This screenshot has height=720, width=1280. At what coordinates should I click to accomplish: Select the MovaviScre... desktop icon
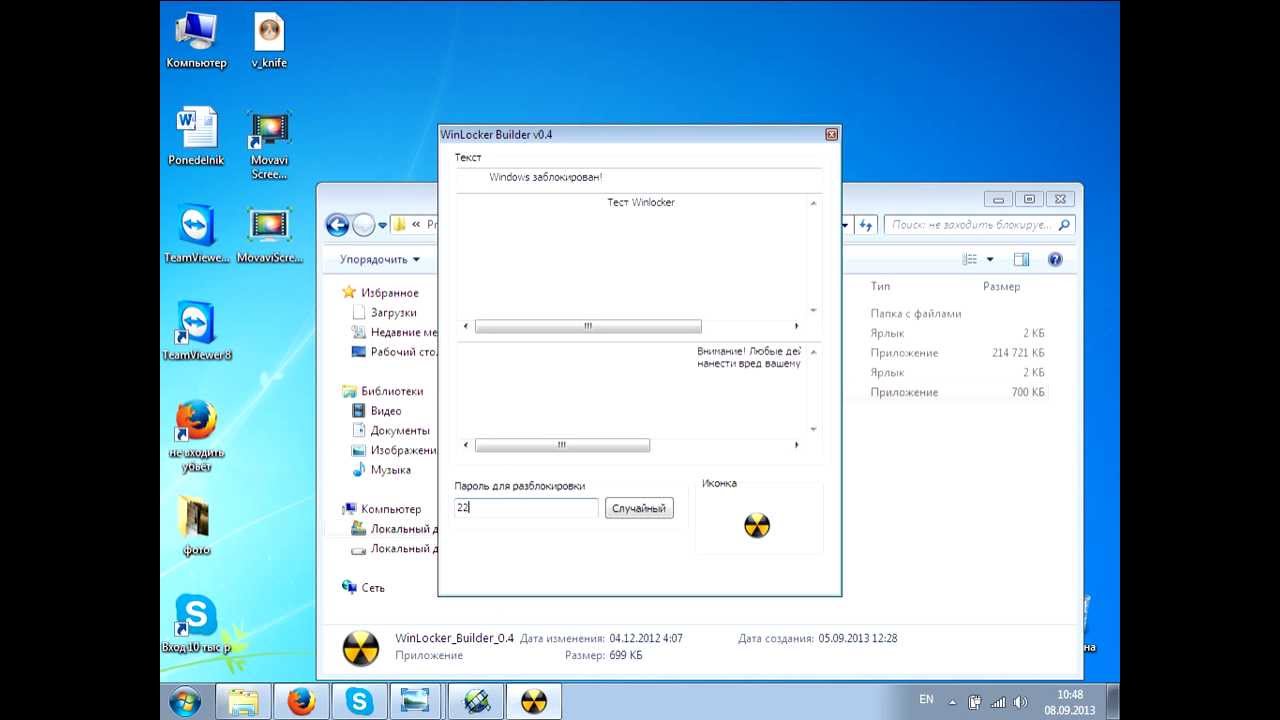click(269, 234)
